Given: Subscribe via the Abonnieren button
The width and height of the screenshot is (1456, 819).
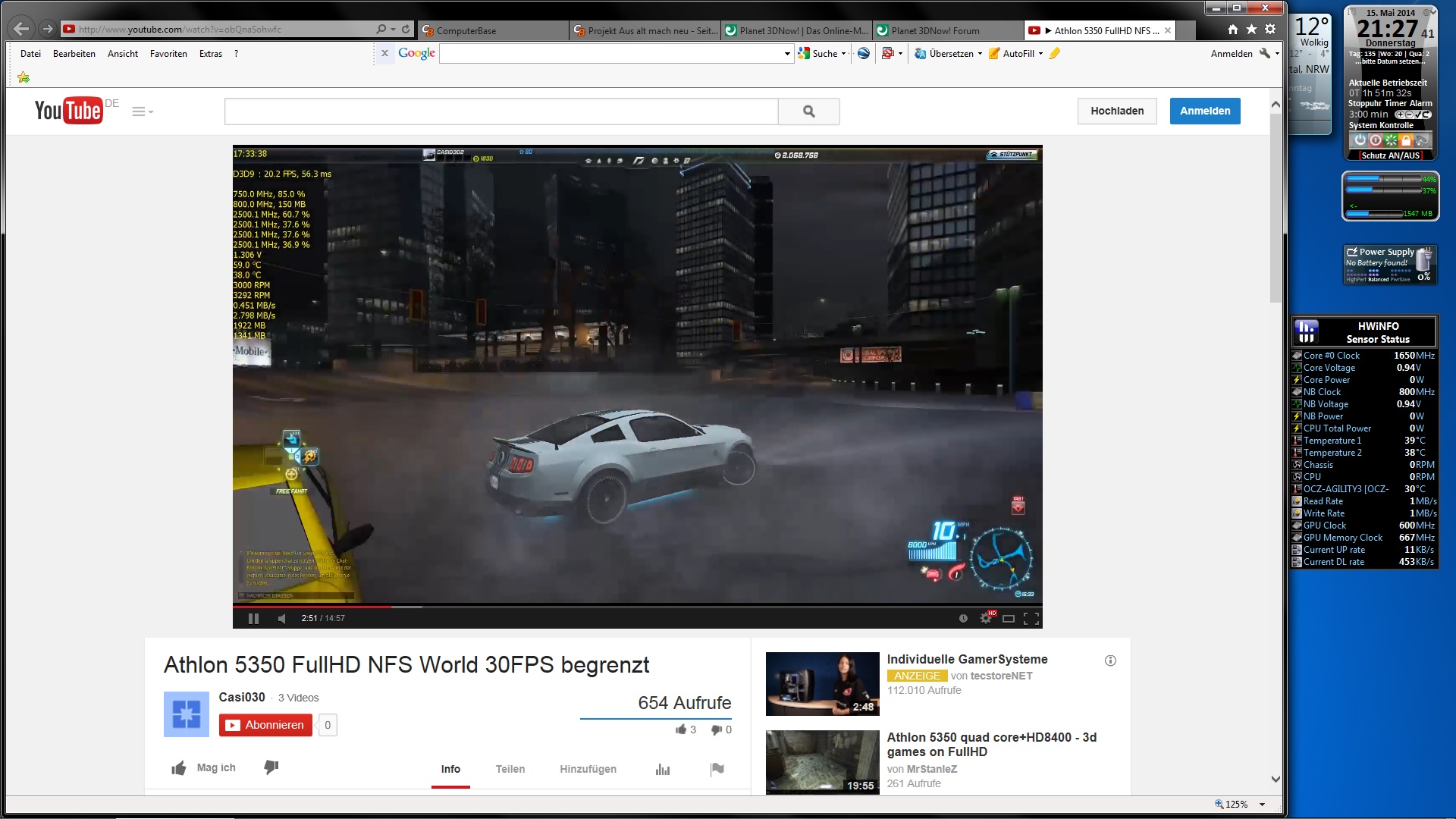Looking at the screenshot, I should pos(265,725).
